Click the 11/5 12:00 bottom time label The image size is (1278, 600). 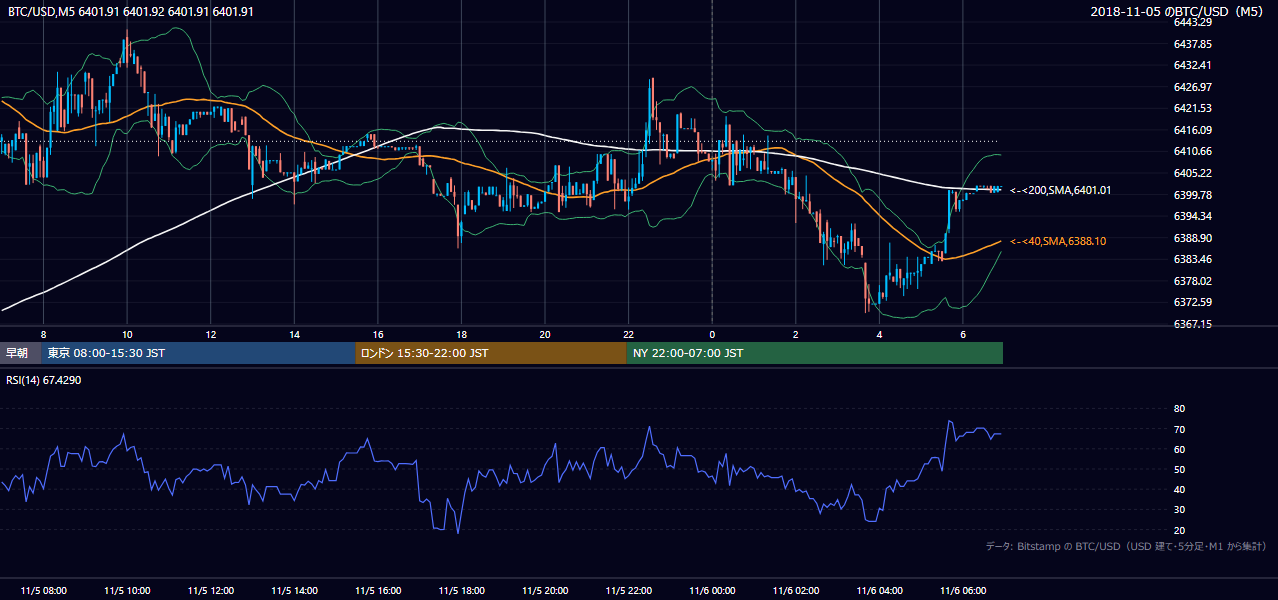coord(210,590)
